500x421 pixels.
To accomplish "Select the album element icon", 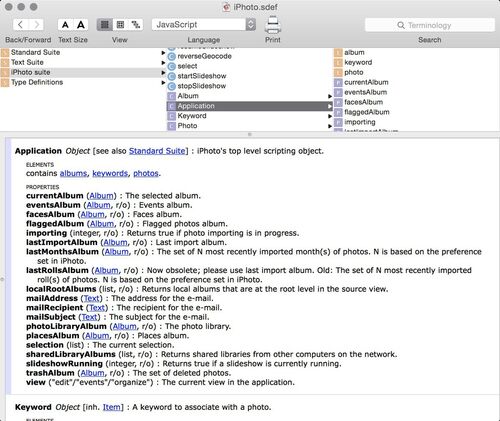I will (338, 53).
